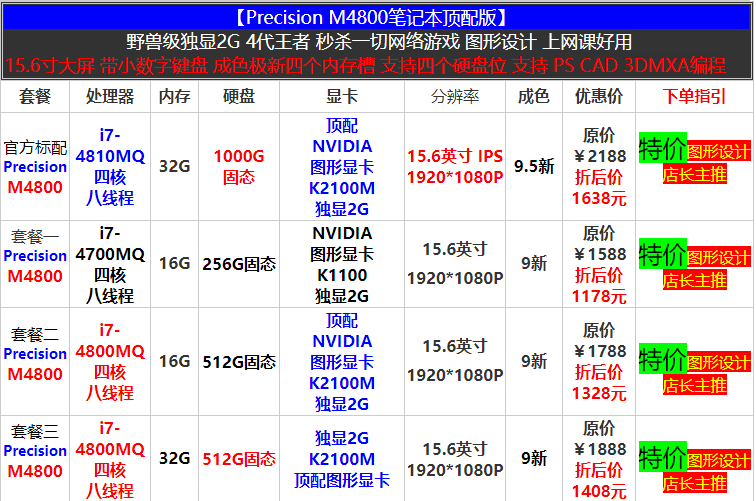756x501 pixels.
Task: Click the black 512G固态 cell in 套餐二 row
Action: (239, 362)
